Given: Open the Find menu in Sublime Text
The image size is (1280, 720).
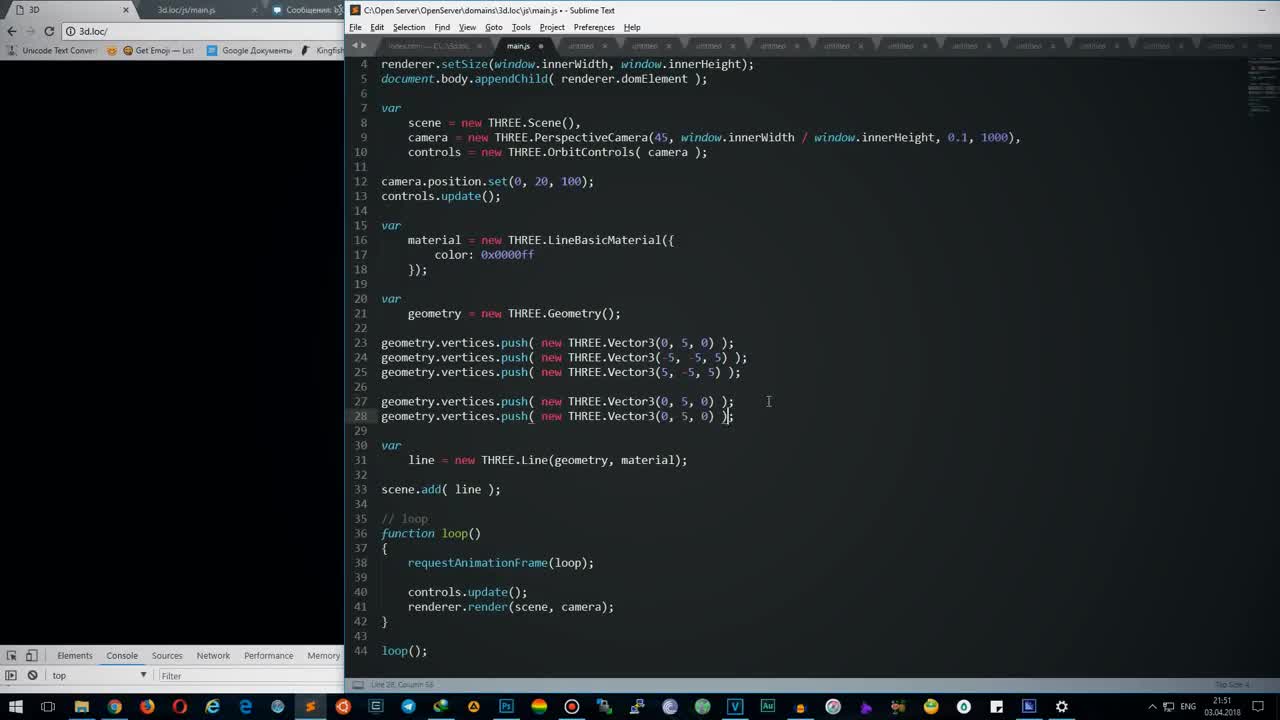Looking at the screenshot, I should (442, 27).
